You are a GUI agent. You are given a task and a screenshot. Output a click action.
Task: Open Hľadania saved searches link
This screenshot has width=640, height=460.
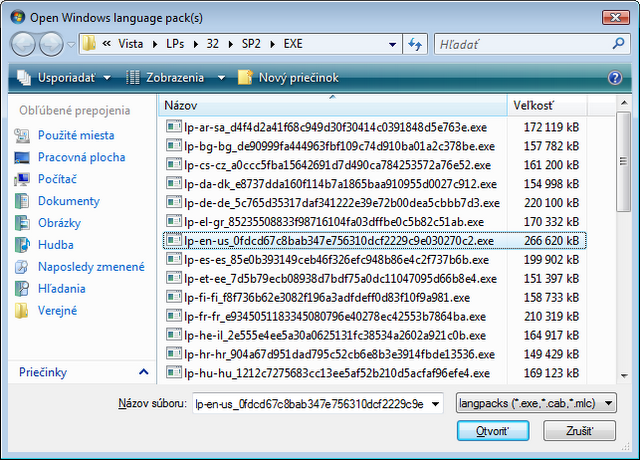(62, 289)
